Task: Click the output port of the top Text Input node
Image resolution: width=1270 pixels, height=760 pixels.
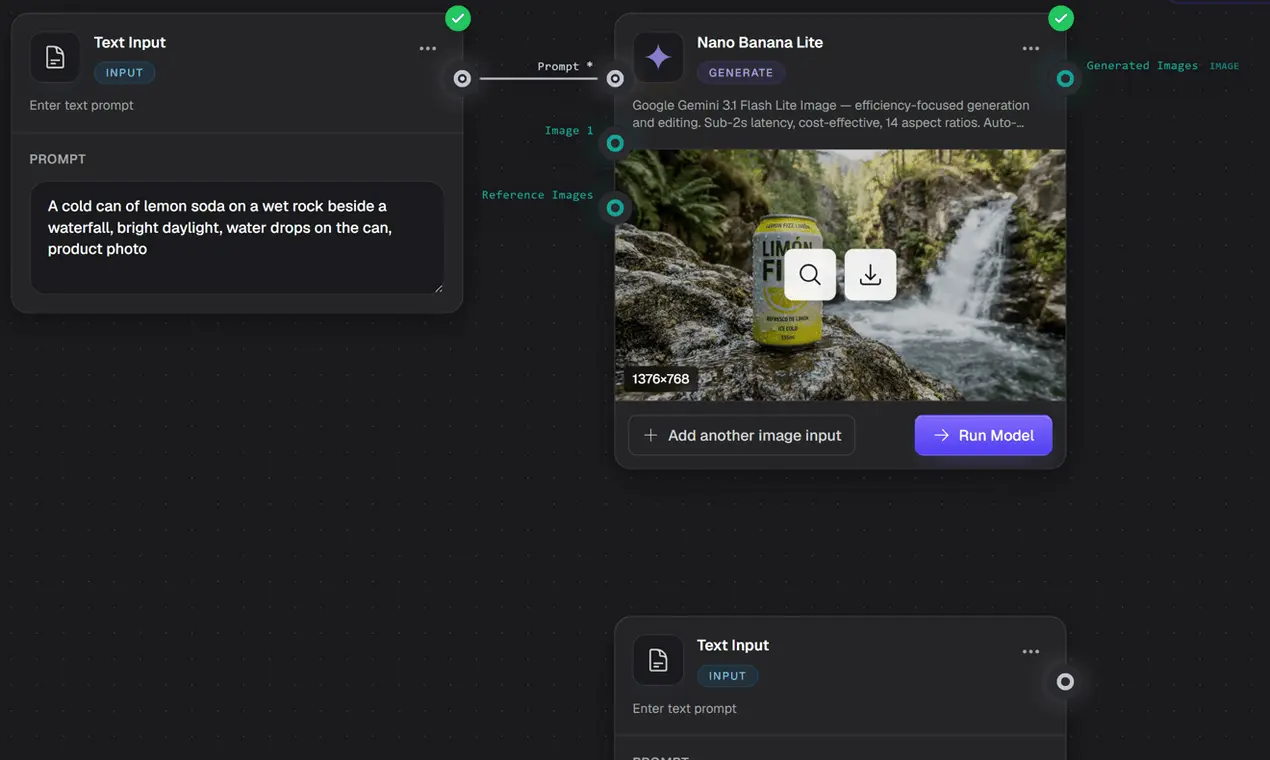Action: pyautogui.click(x=462, y=78)
